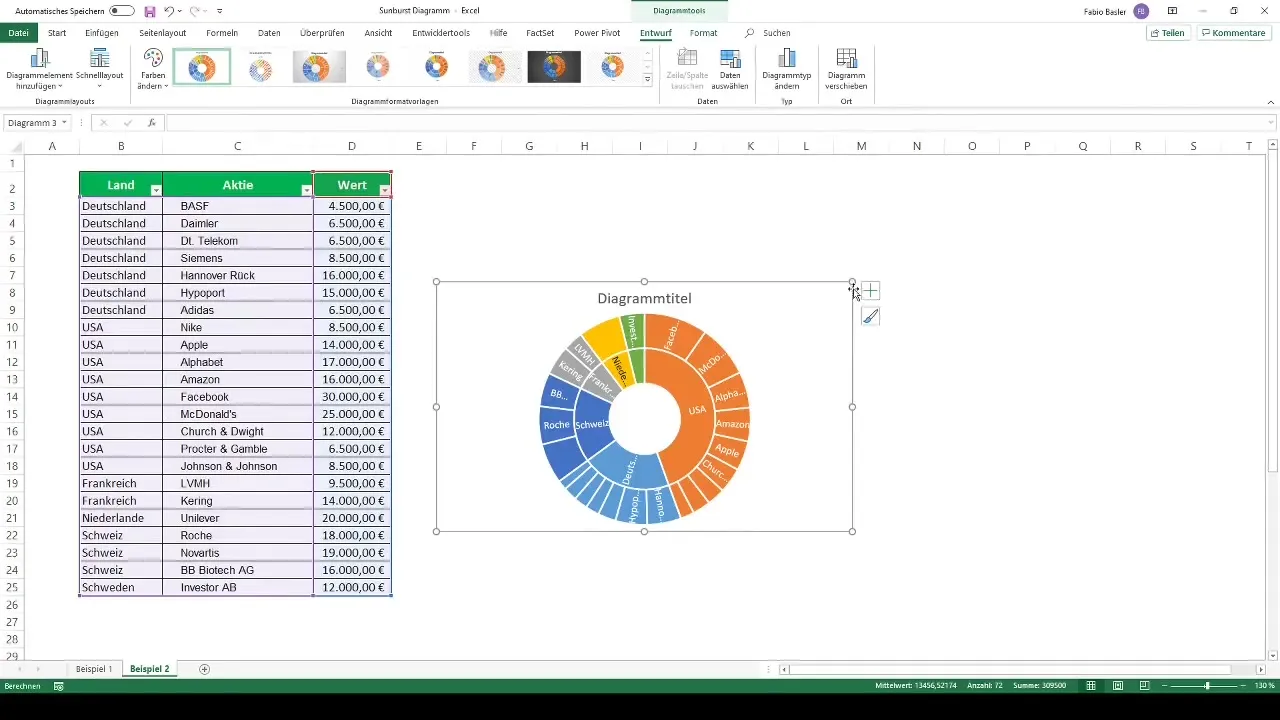Switch to Page Layout view icon
The height and width of the screenshot is (720, 1280).
(1118, 686)
